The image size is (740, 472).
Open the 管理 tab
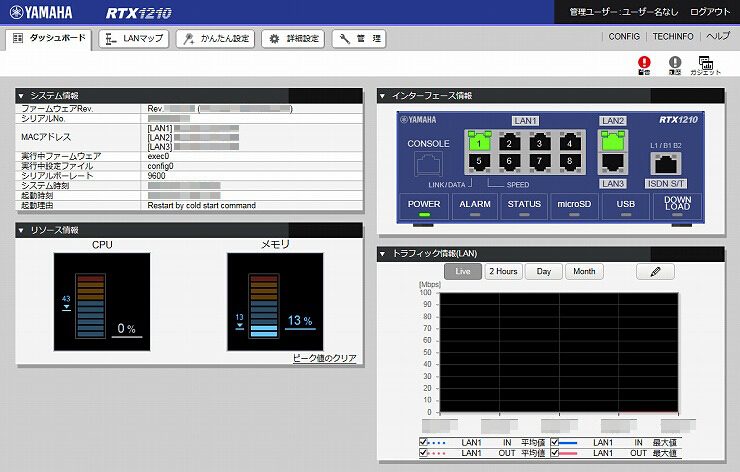click(x=359, y=39)
